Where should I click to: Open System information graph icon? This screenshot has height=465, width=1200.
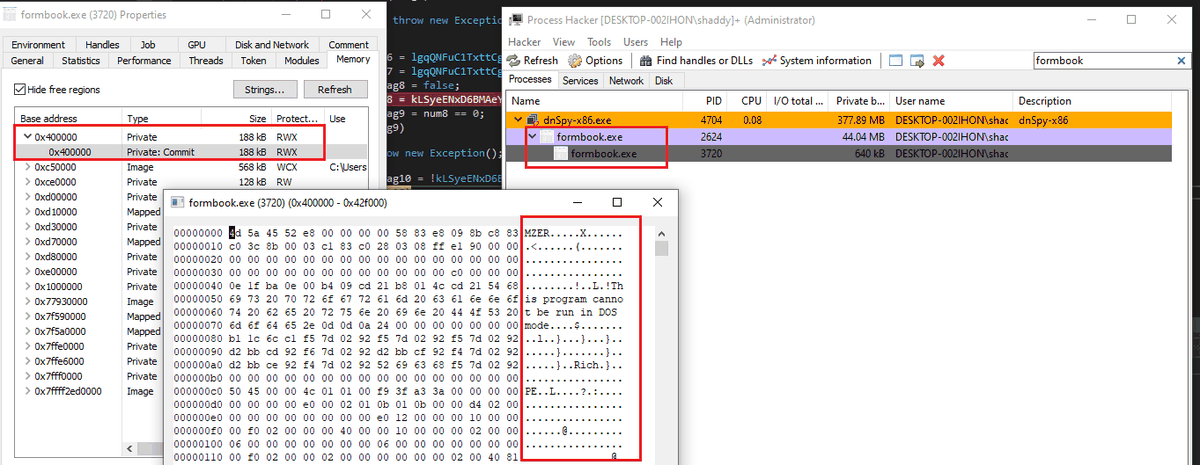[x=769, y=60]
